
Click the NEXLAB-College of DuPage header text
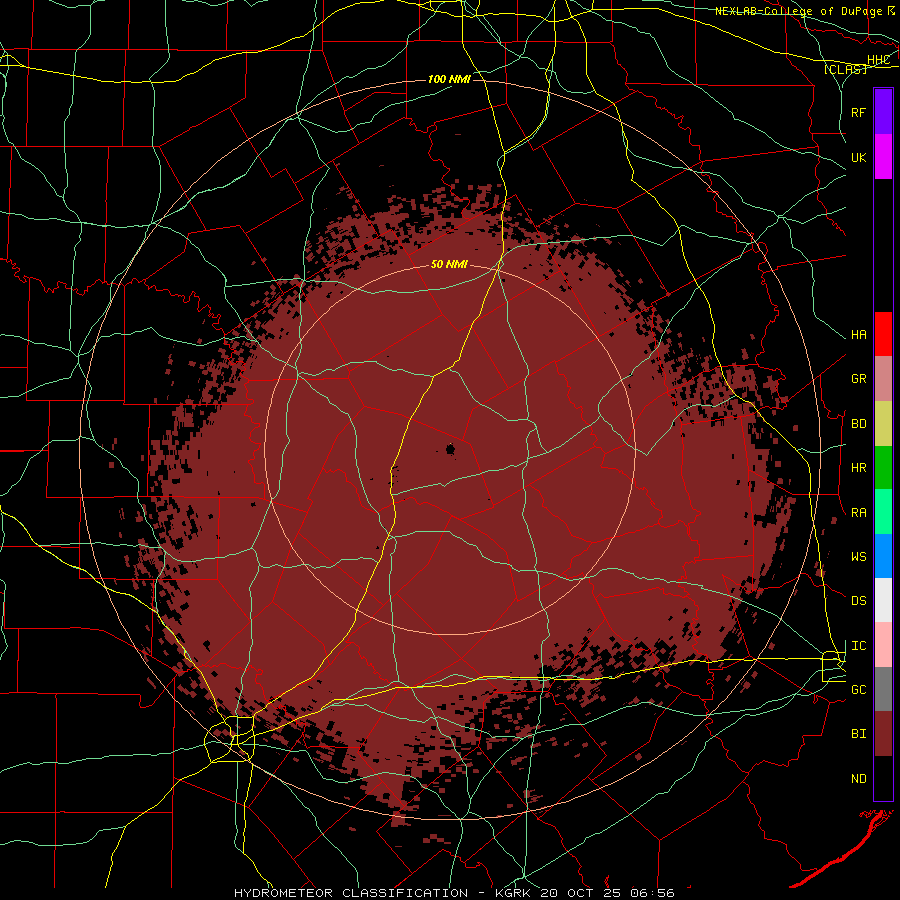click(x=800, y=11)
